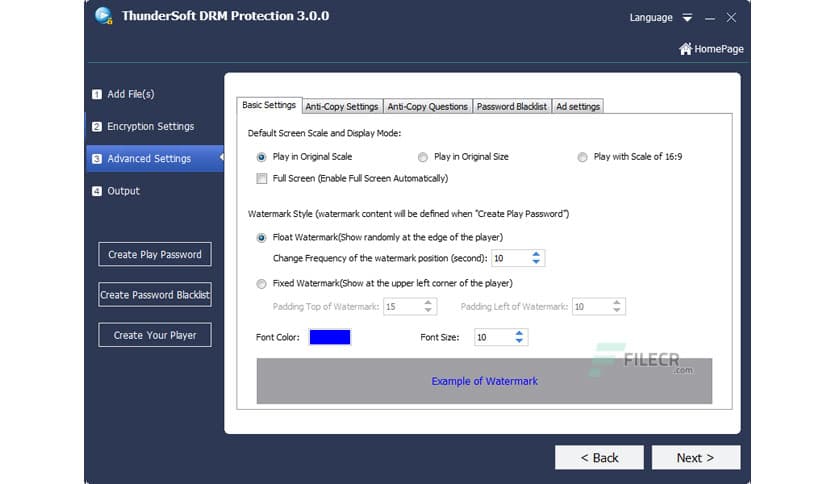The width and height of the screenshot is (836, 484).
Task: Increase the Font Size with up arrow
Action: 519,334
